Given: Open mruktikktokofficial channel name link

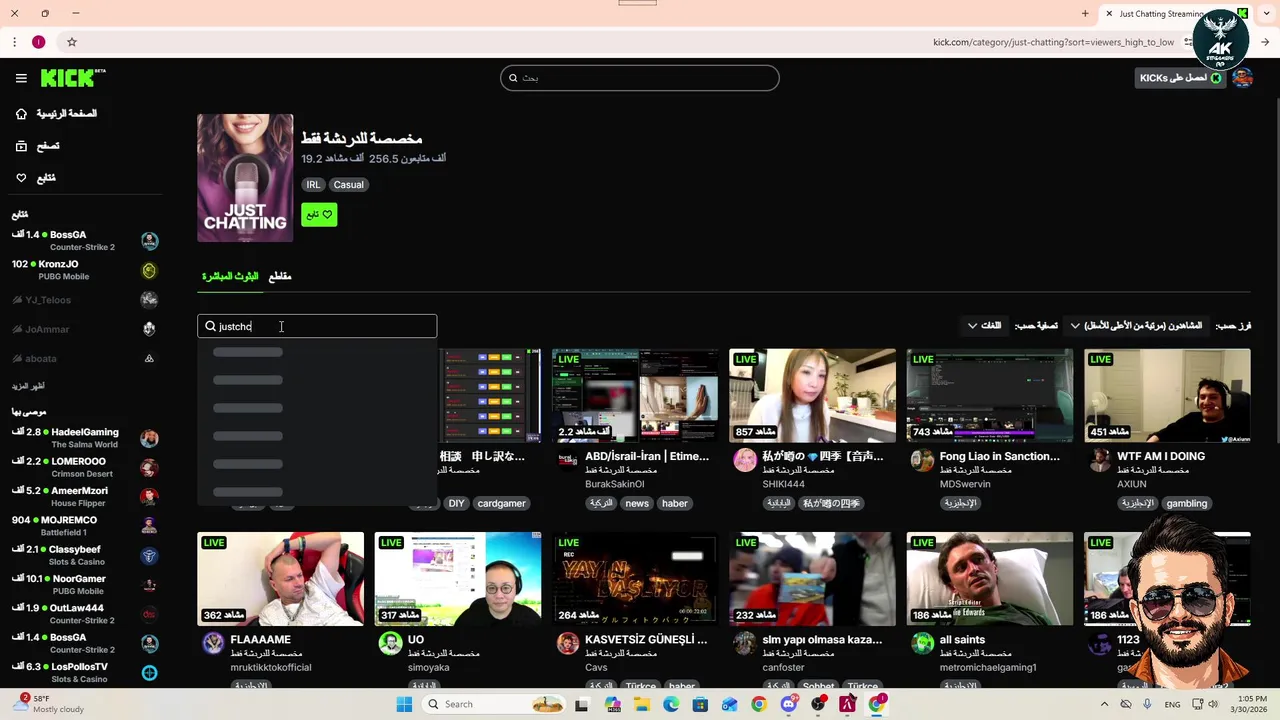Looking at the screenshot, I should [271, 668].
